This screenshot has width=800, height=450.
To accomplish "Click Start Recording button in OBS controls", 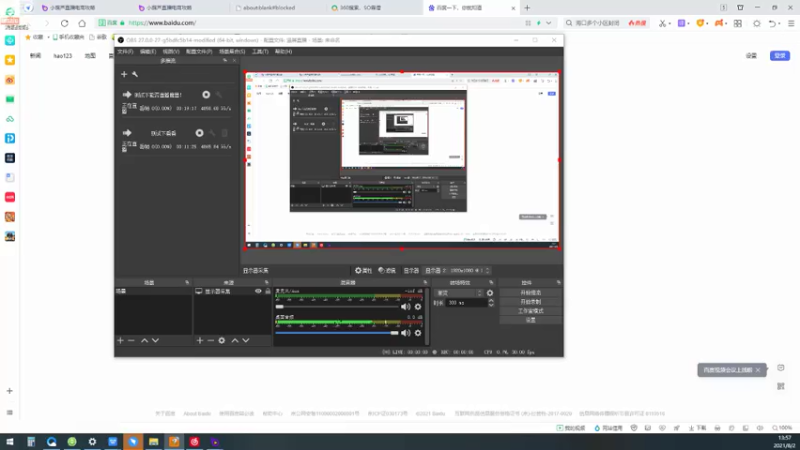I will 531,302.
